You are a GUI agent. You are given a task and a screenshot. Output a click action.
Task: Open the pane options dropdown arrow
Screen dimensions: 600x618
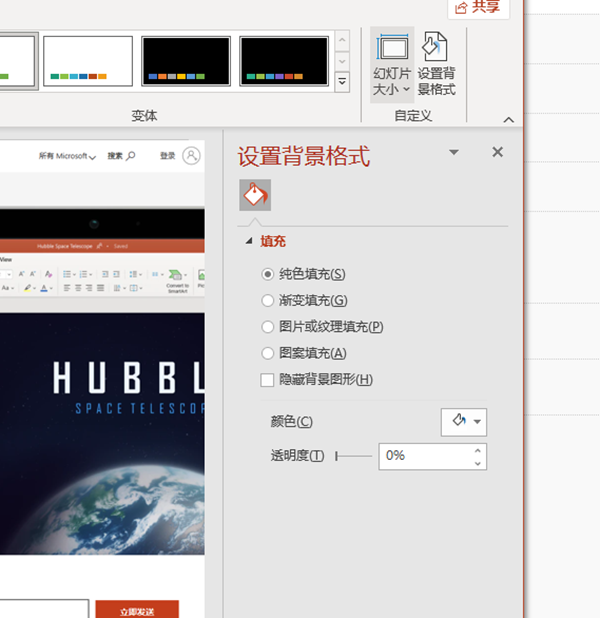tap(454, 152)
